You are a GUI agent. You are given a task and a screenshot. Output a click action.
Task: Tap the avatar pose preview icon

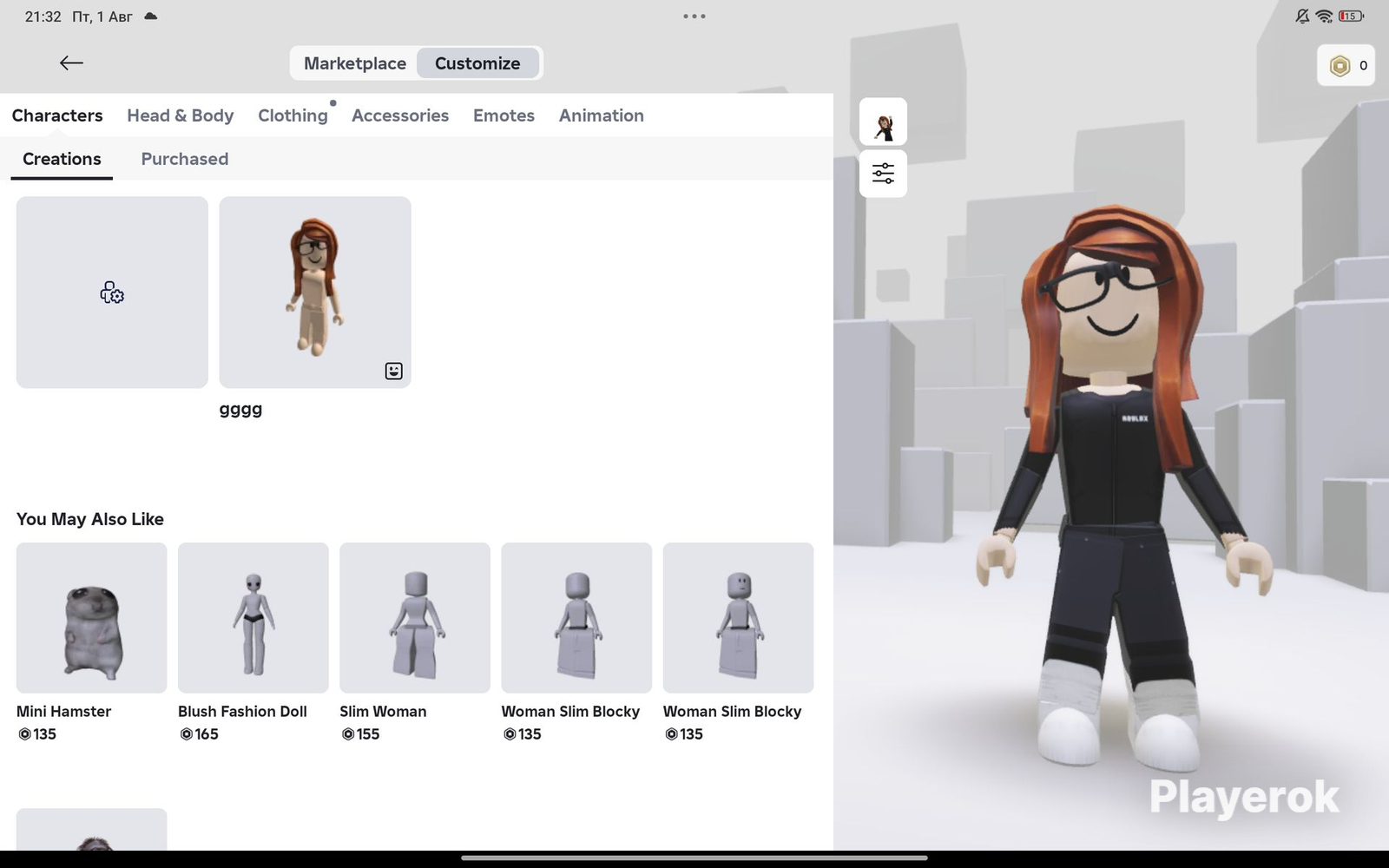pos(883,122)
